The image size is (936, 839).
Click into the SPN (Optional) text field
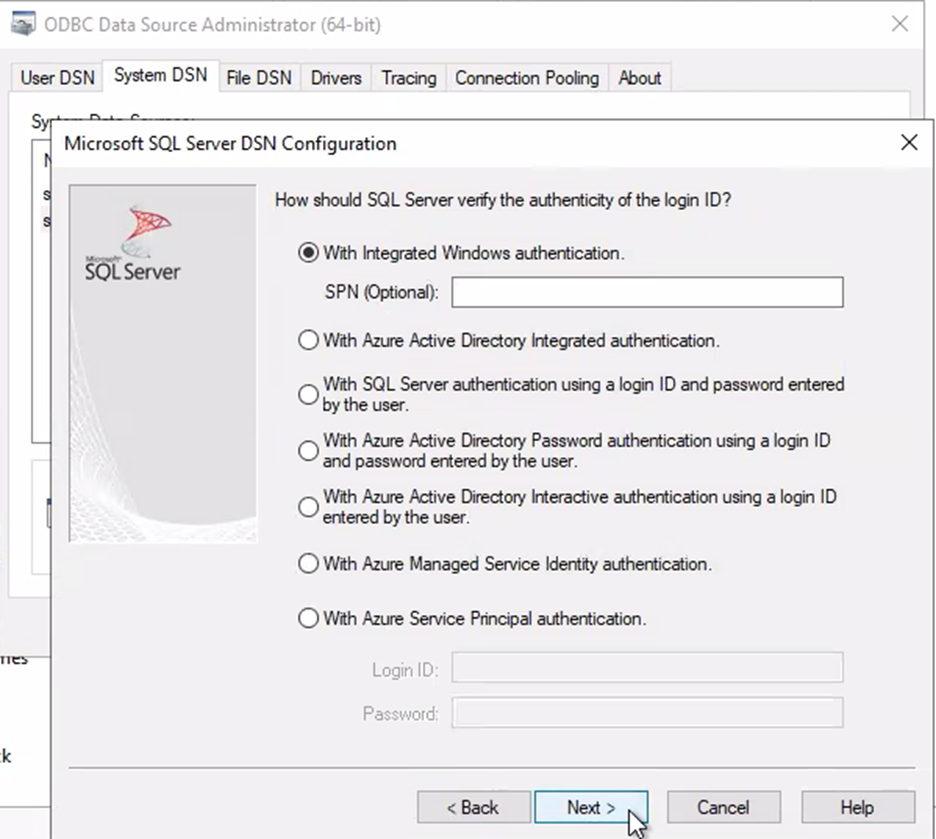(647, 292)
